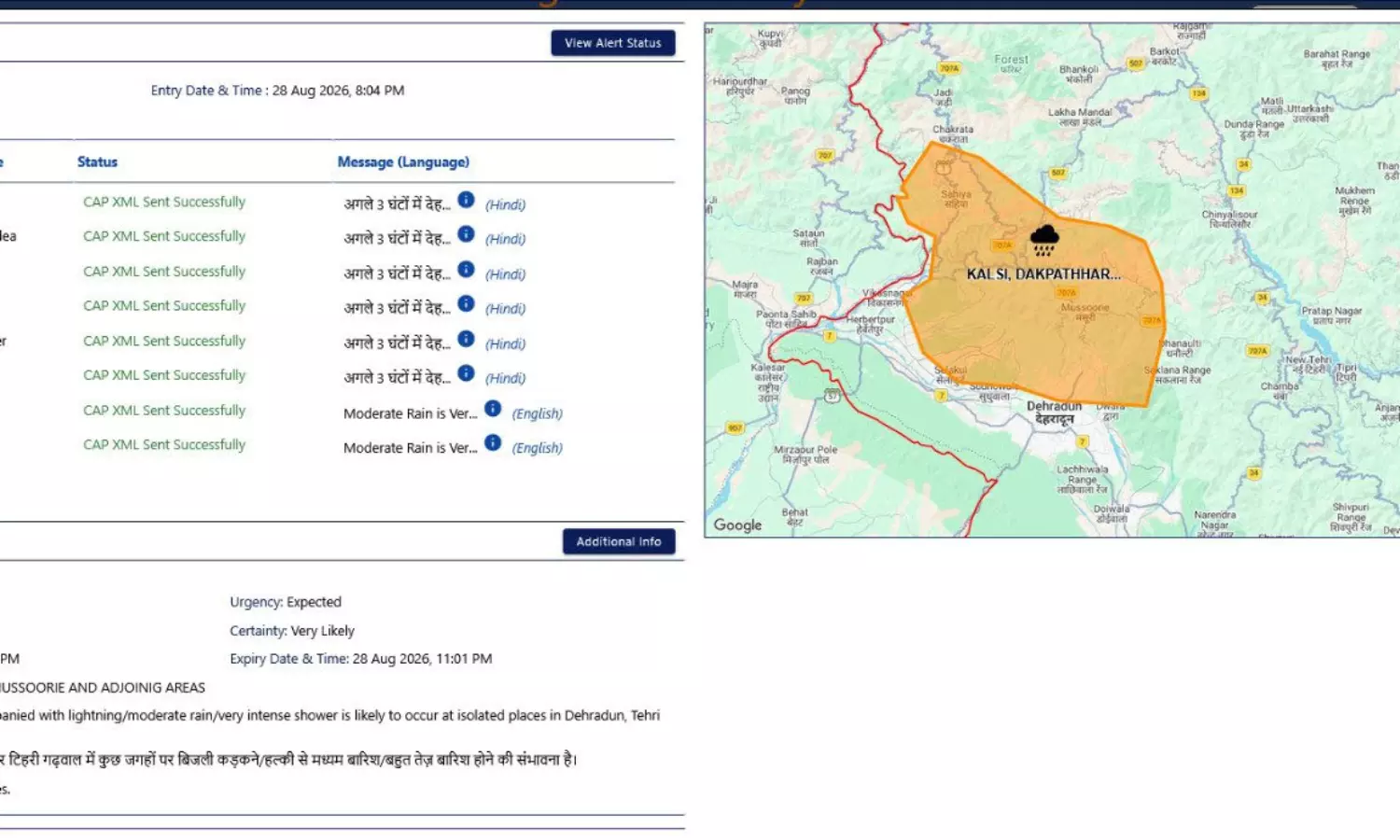Click the Paonta Sahib label on the map
The image size is (1400, 840).
pos(786,319)
